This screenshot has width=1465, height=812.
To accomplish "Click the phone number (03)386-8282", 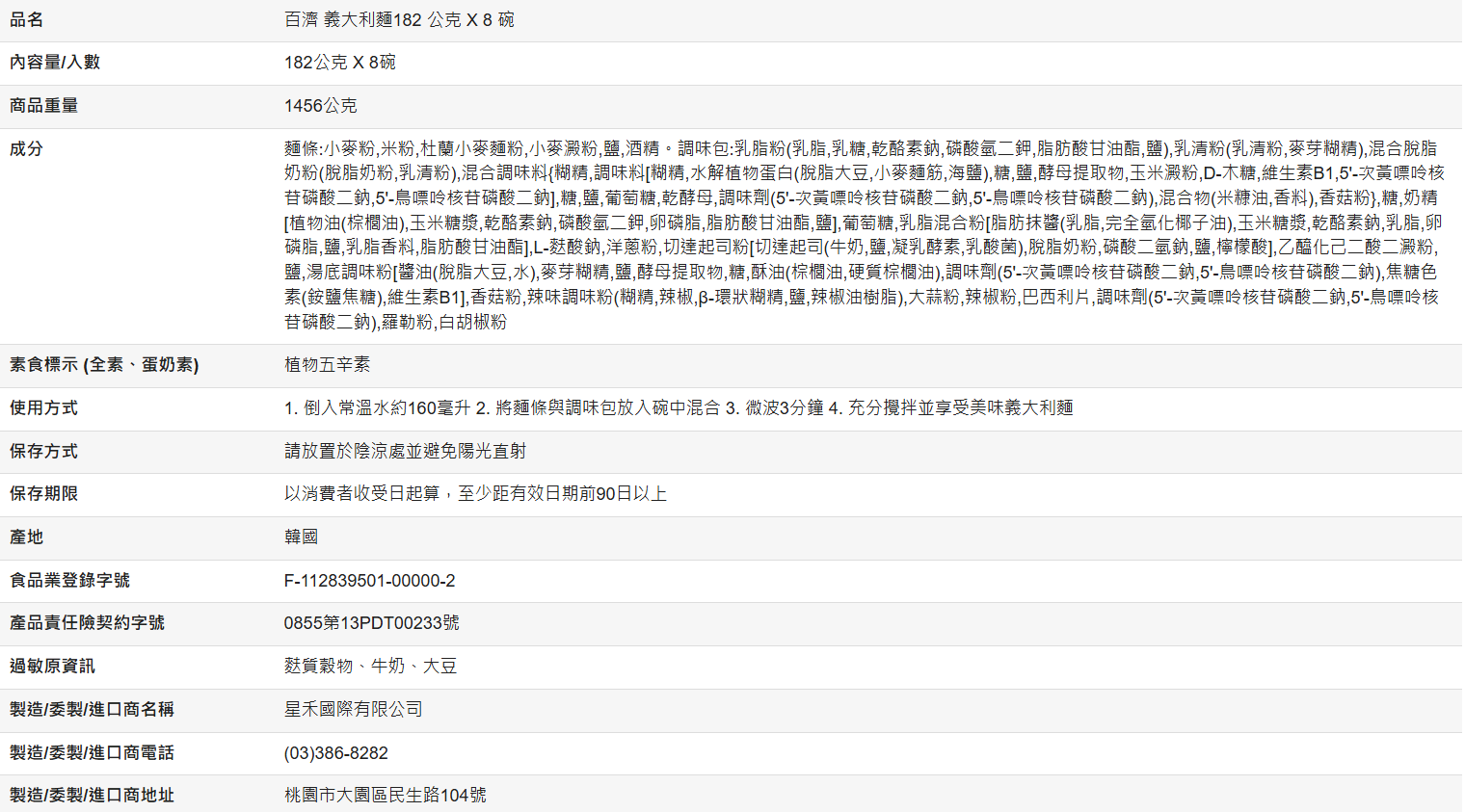I will pos(335,753).
